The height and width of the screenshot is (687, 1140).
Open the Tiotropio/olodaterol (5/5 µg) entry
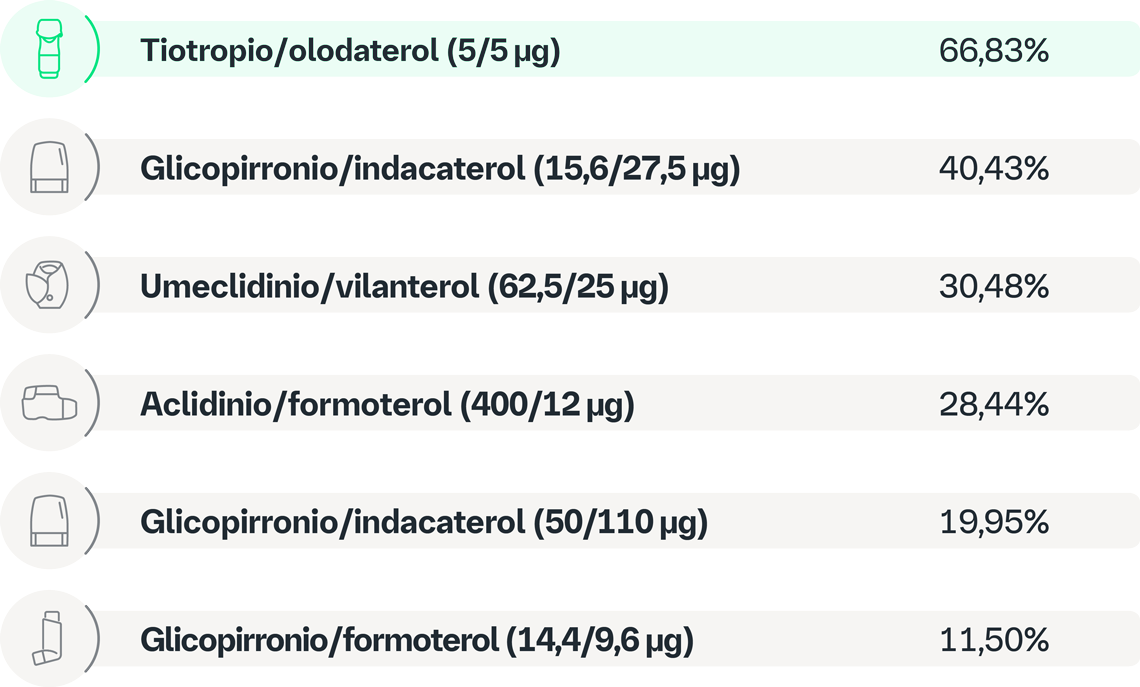[x=350, y=50]
